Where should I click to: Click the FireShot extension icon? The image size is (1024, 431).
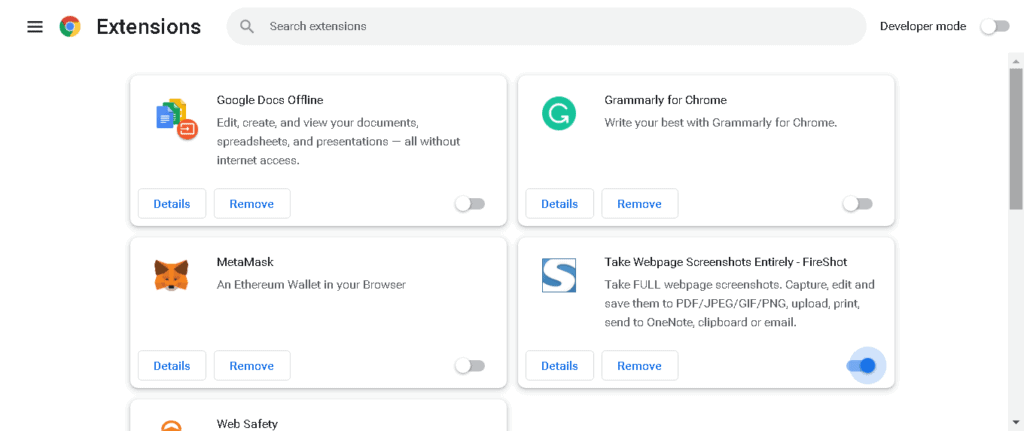559,275
